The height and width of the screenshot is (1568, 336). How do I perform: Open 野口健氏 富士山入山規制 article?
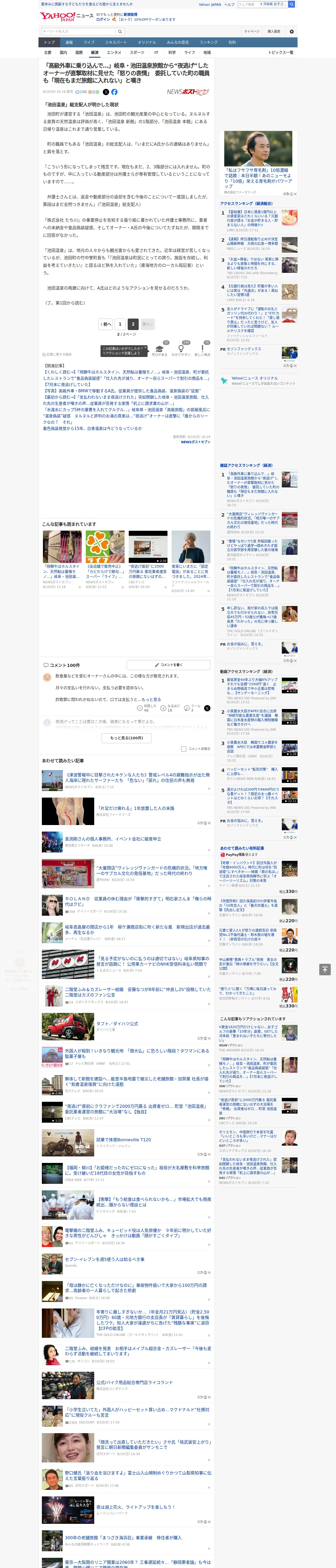[138, 1475]
